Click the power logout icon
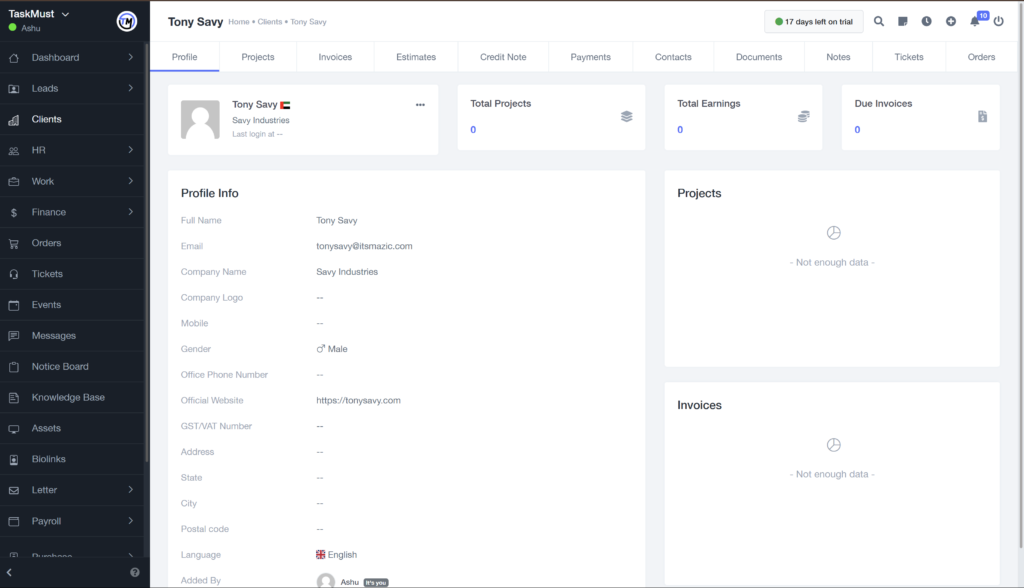The image size is (1024, 588). 998,21
